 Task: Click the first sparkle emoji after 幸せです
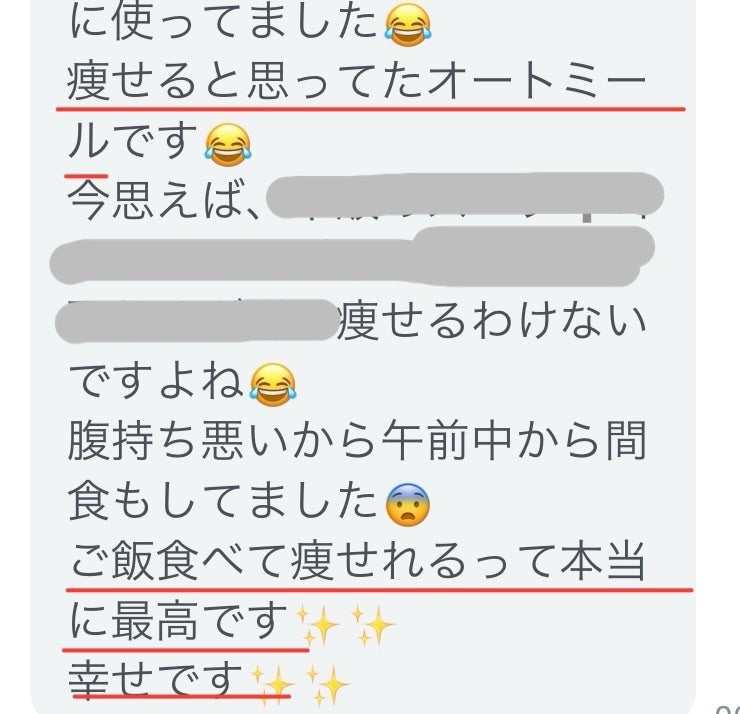pyautogui.click(x=273, y=685)
